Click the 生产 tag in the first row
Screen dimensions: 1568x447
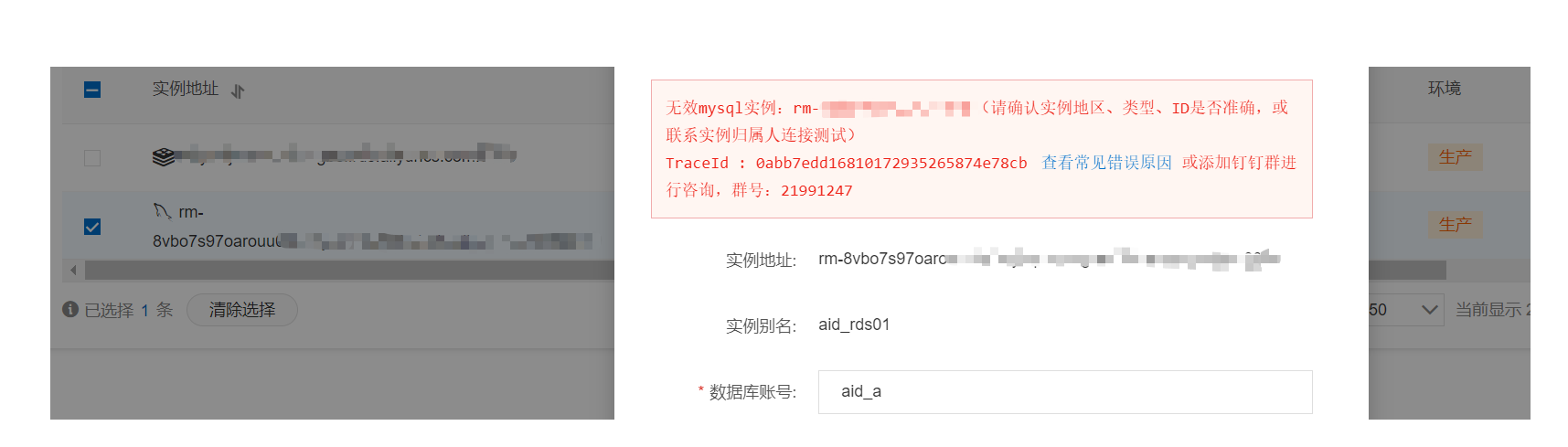click(x=1455, y=157)
